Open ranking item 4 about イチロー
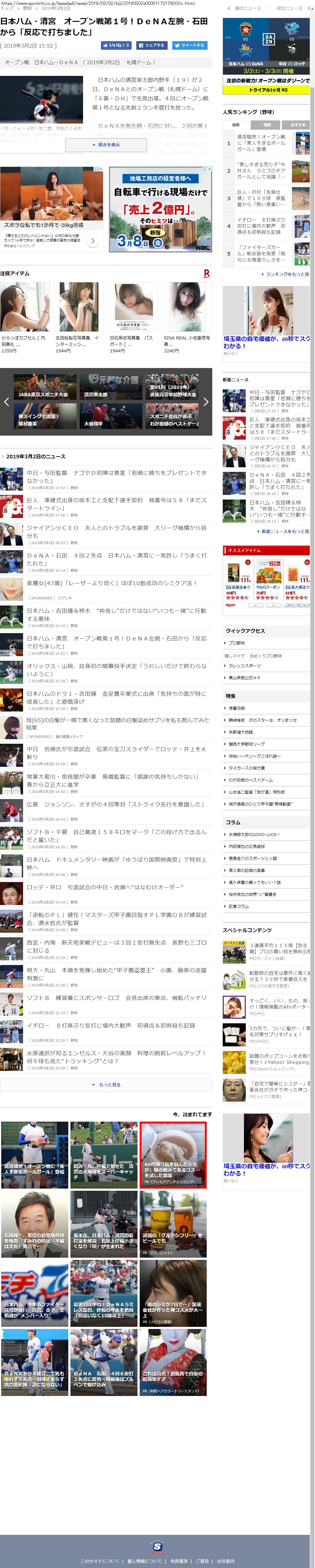315x1568 pixels. coord(266,226)
